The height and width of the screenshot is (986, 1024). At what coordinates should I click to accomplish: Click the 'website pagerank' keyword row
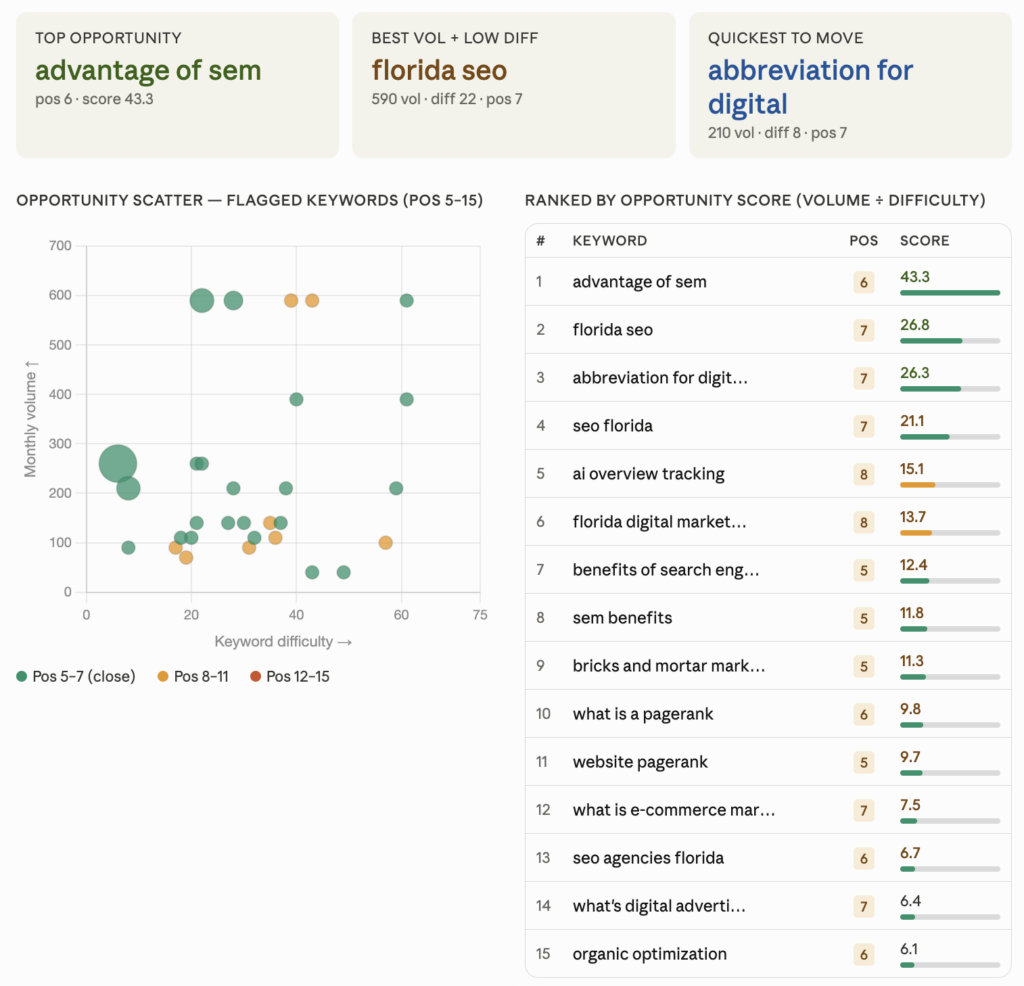point(768,761)
